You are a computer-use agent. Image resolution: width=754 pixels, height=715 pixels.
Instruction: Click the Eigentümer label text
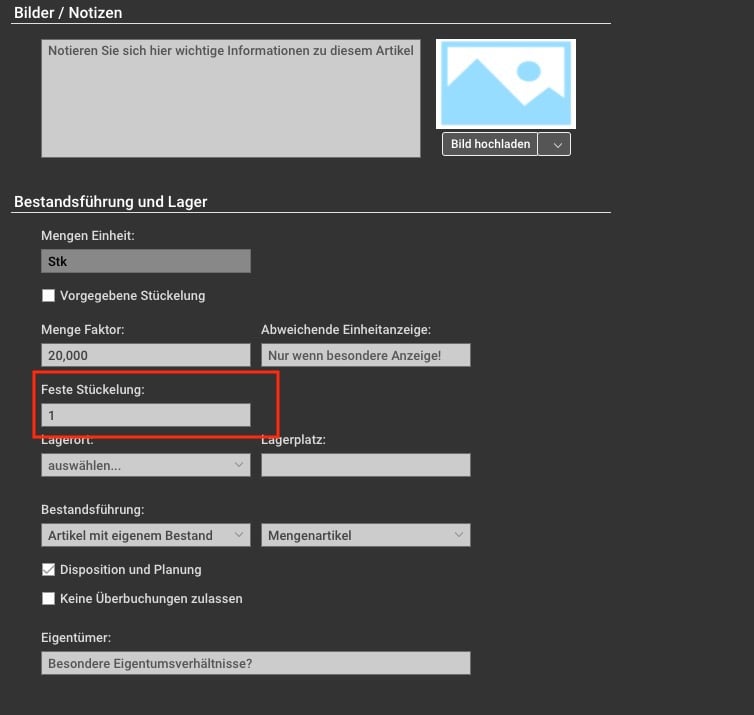click(x=76, y=637)
